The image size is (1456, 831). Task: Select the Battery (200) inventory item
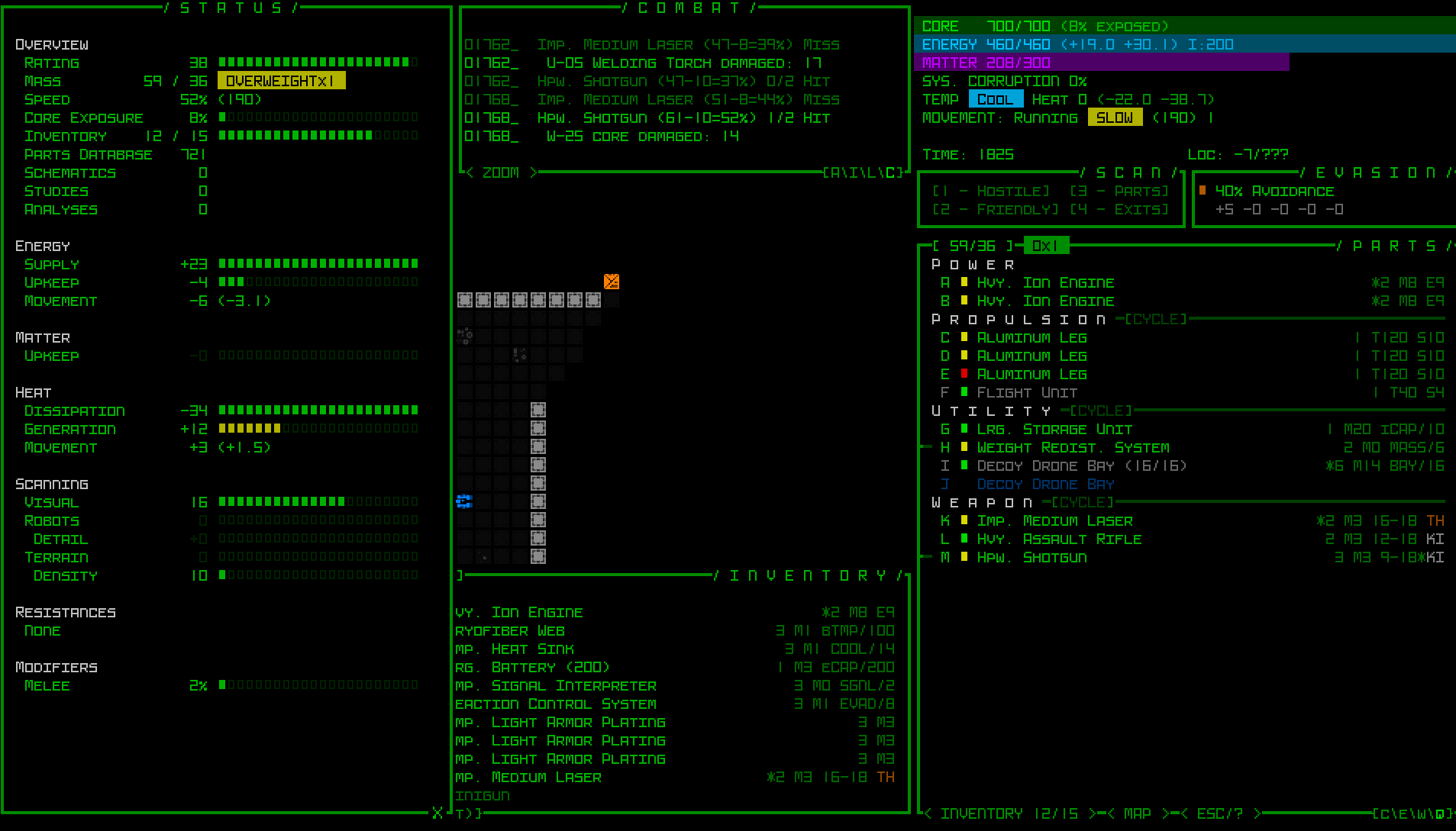point(675,667)
